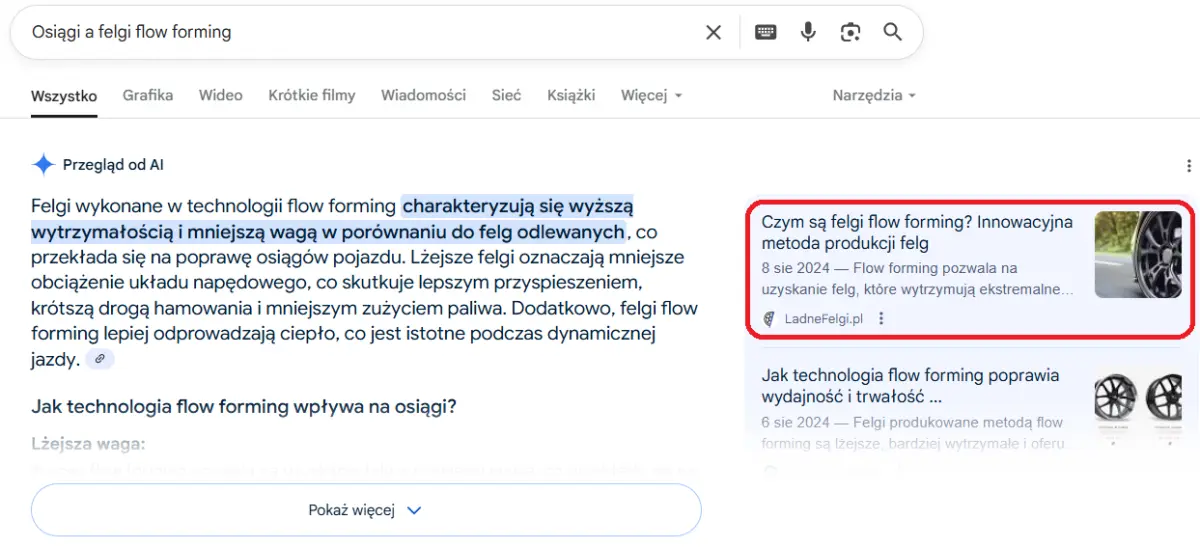Open three-dot menu next to LadneFelgi.pl
This screenshot has height=547, width=1200.
881,319
